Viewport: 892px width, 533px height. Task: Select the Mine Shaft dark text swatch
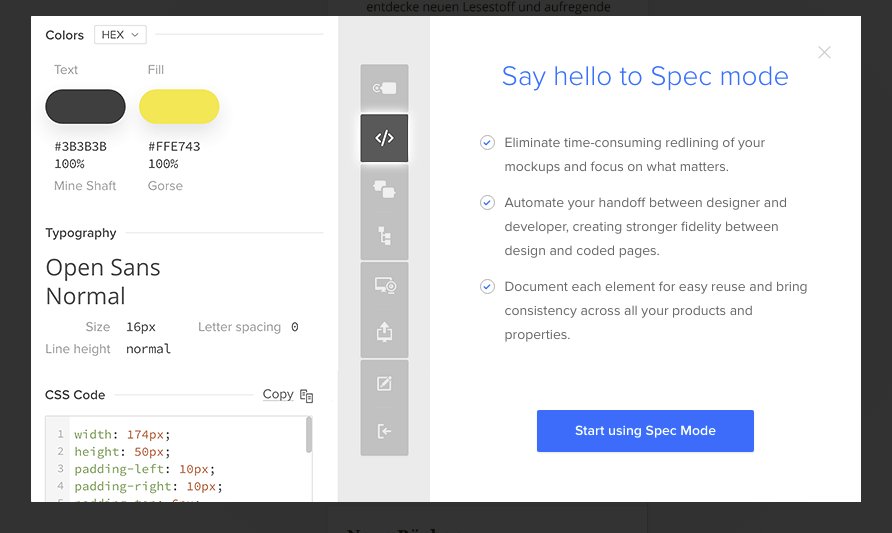tap(85, 106)
